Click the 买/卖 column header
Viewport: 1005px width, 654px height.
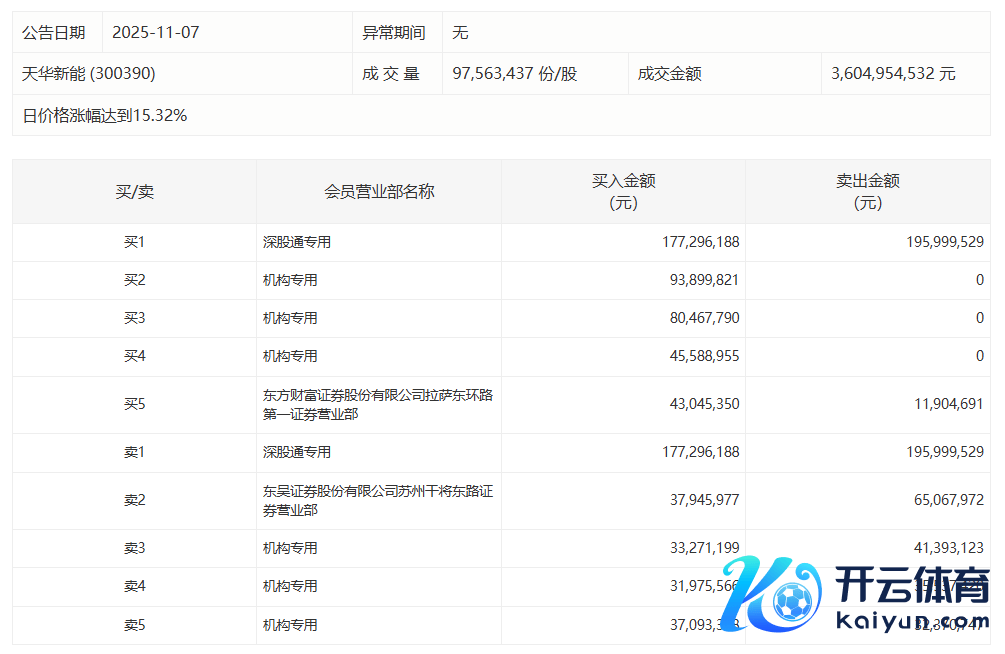coord(134,192)
